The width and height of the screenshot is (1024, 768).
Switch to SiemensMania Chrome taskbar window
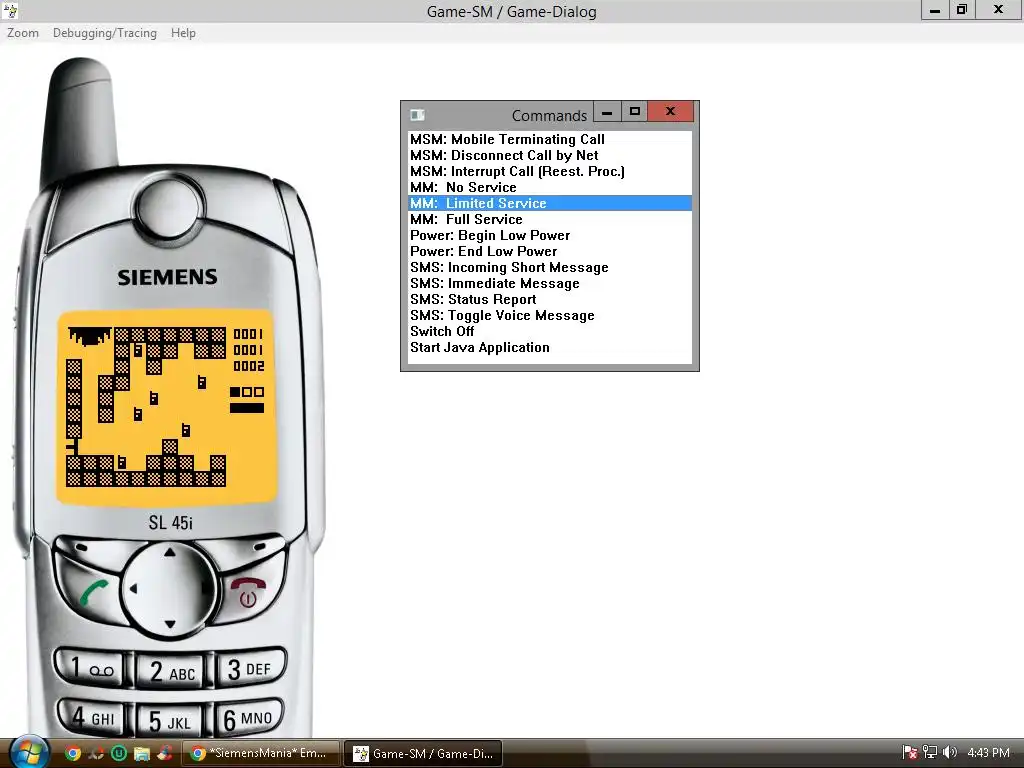point(261,753)
